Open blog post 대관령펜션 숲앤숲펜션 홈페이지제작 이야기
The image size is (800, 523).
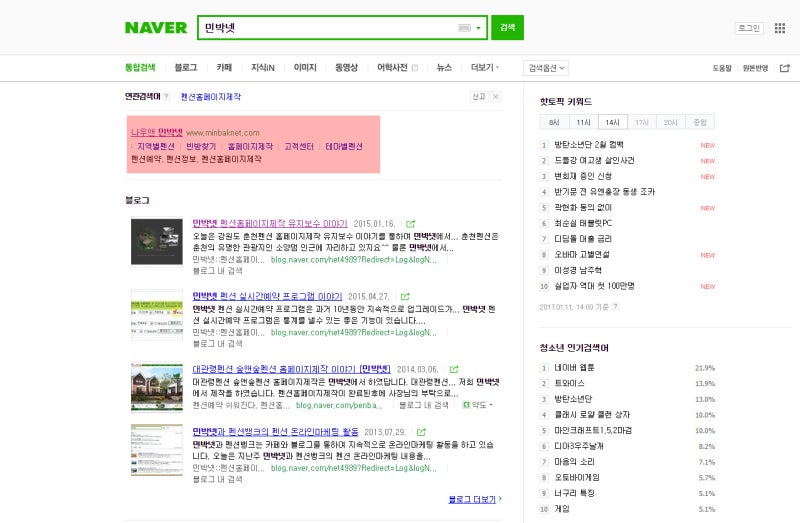pos(291,369)
